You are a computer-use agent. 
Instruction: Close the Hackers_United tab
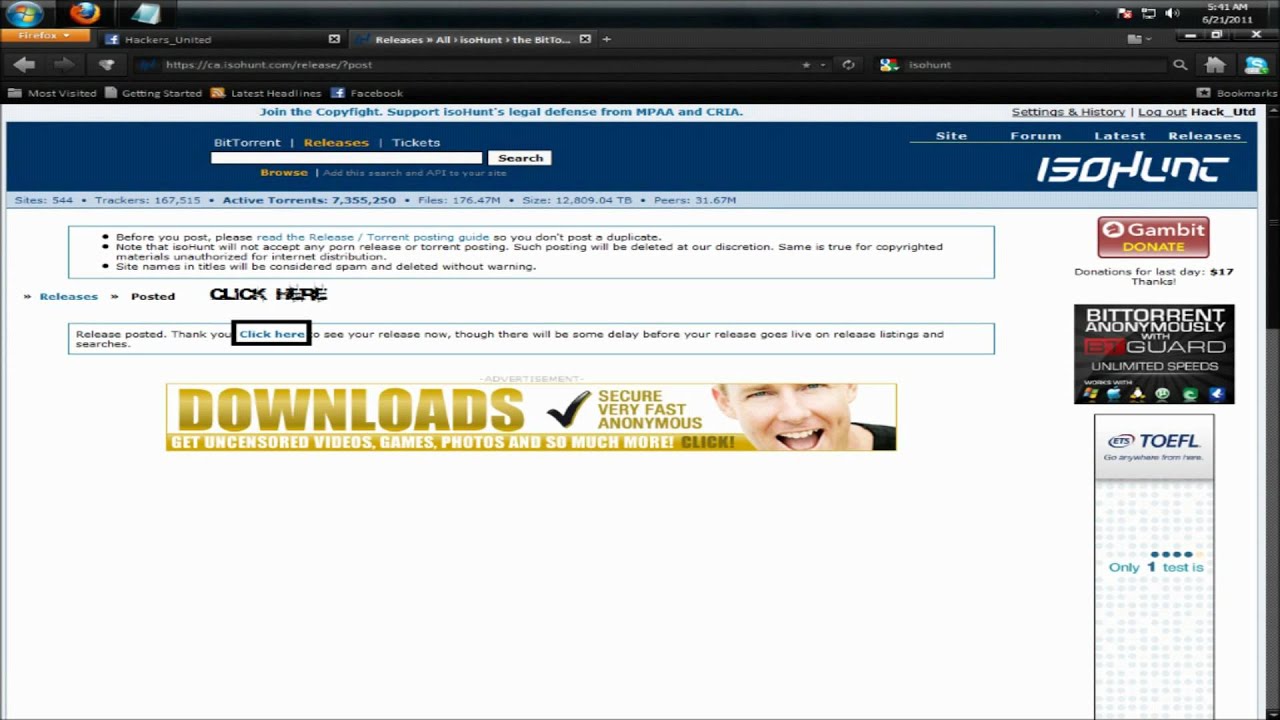click(x=334, y=39)
